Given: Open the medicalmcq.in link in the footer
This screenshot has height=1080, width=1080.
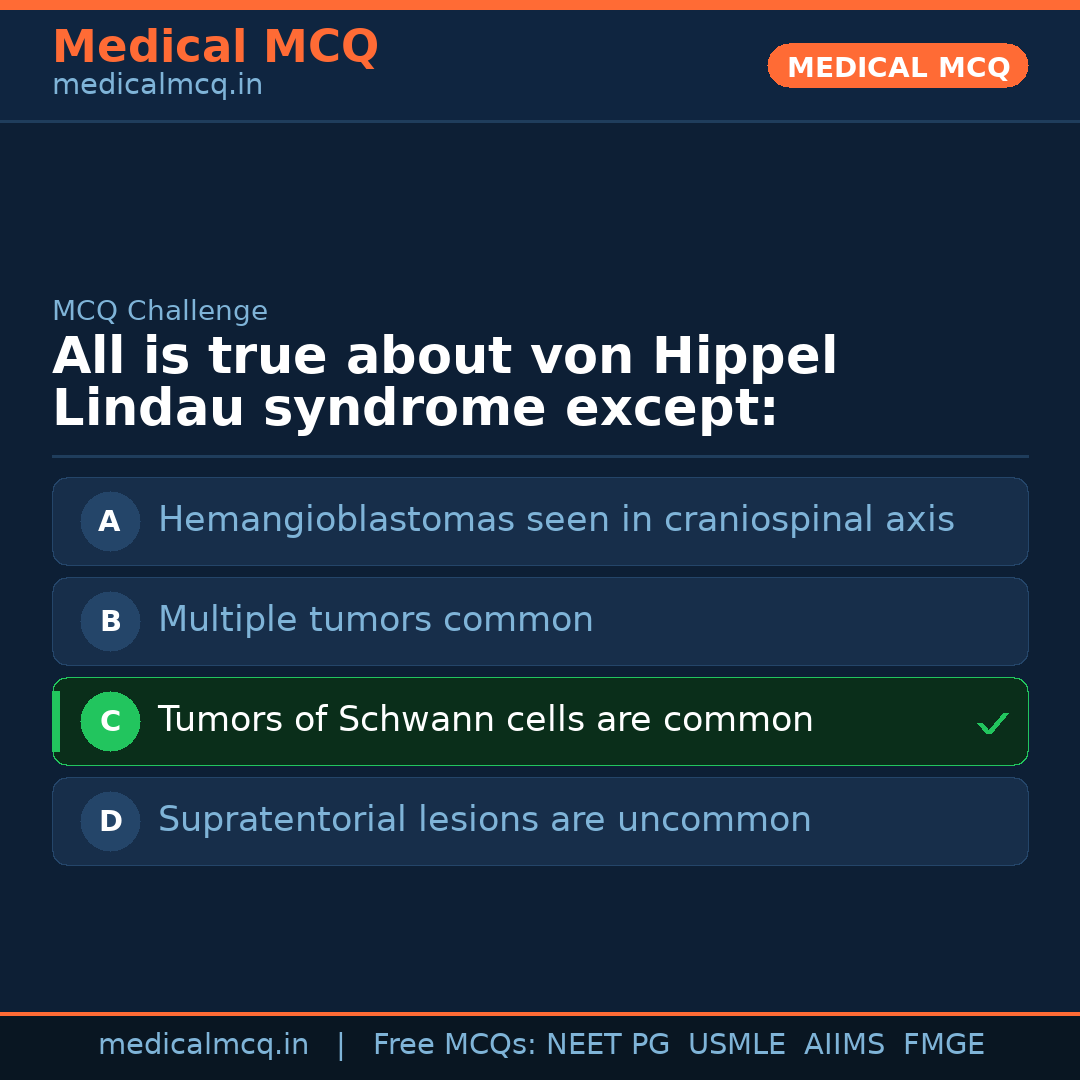Looking at the screenshot, I should (x=203, y=1045).
